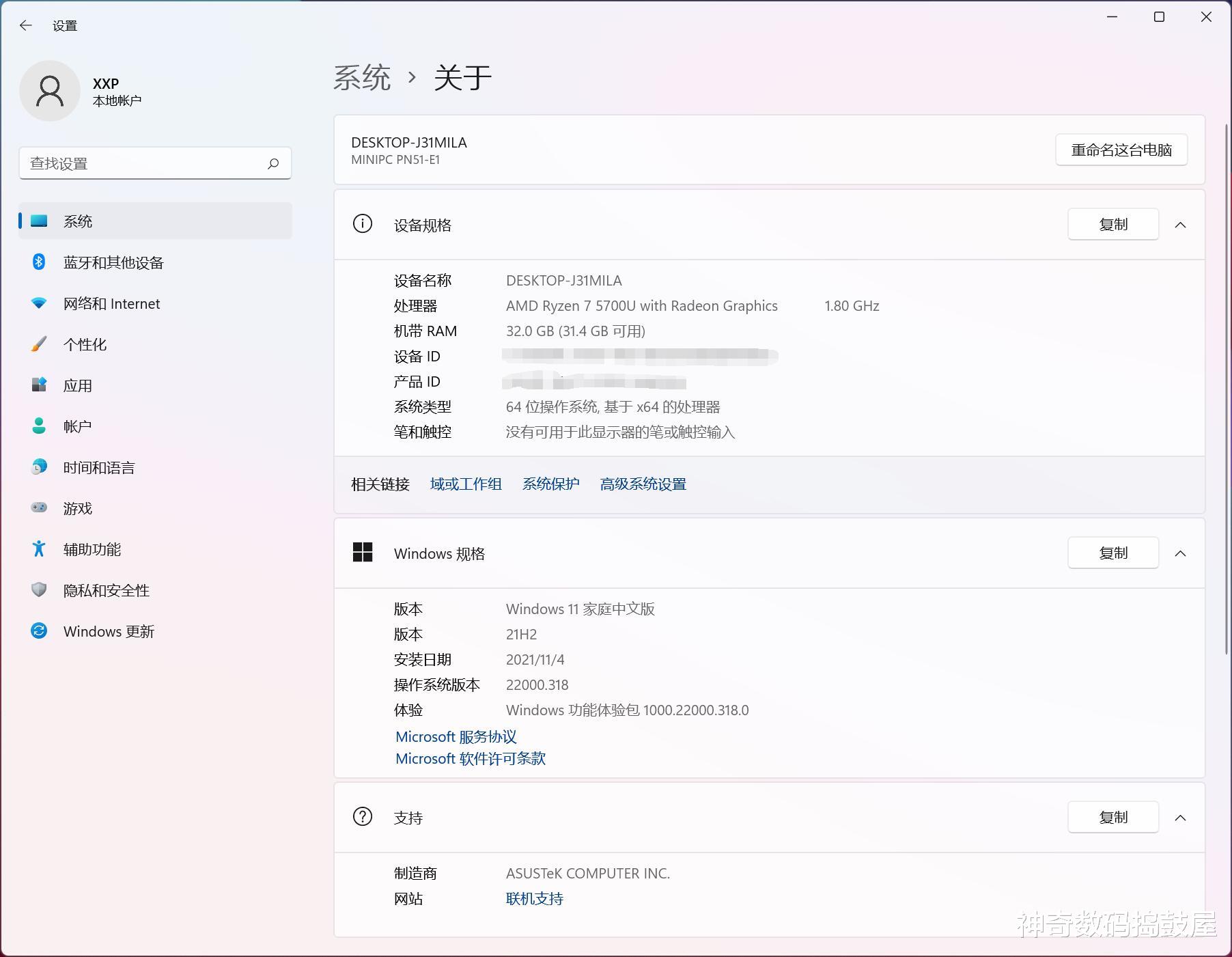Open 高级系统设置 link

(643, 484)
